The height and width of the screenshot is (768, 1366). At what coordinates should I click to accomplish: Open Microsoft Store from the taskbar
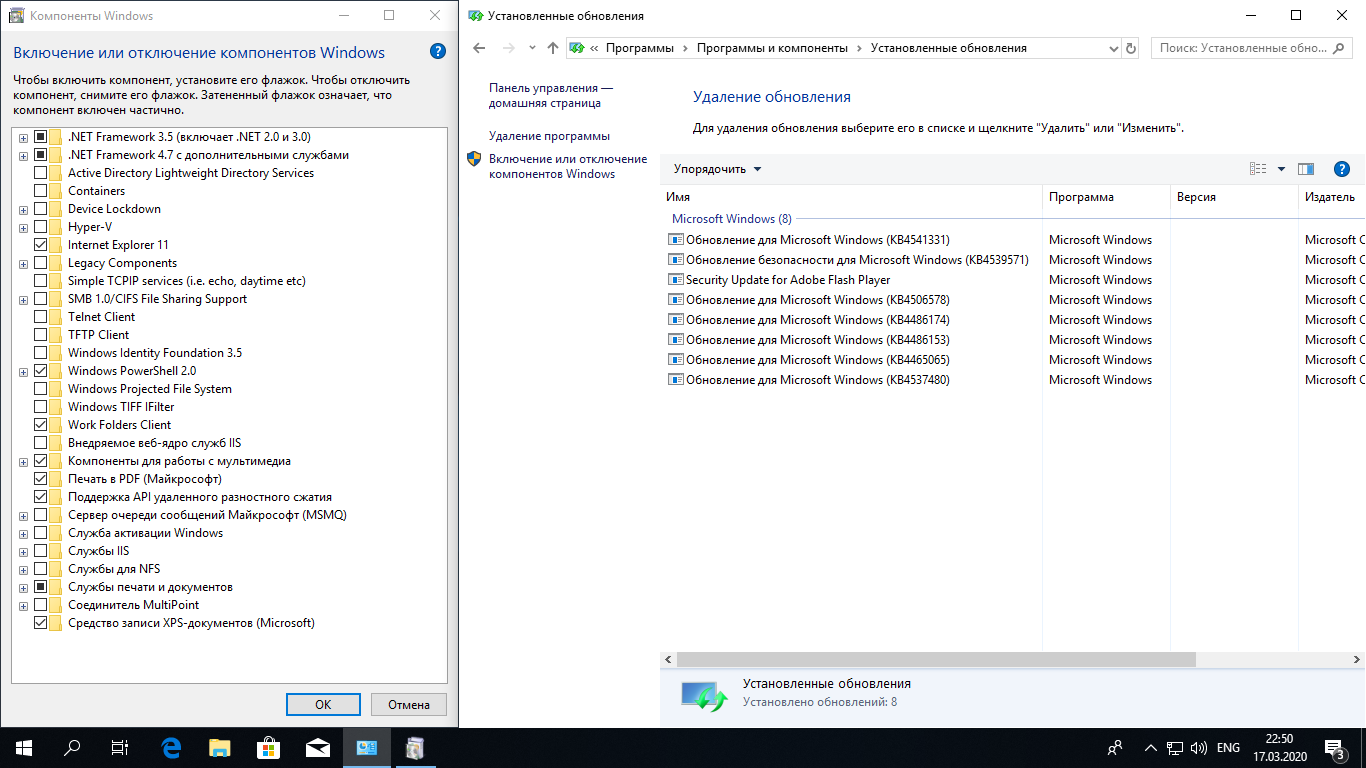(268, 747)
